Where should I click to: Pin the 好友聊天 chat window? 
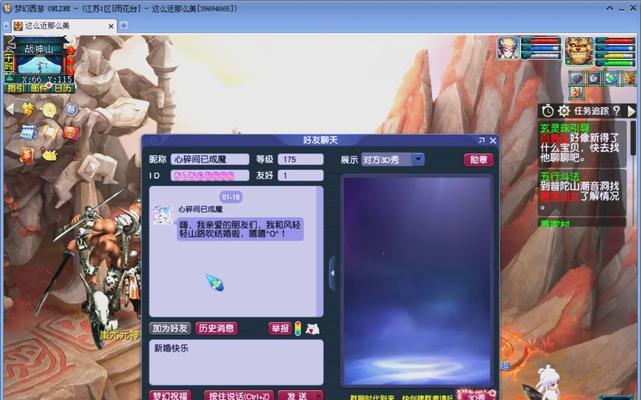482,140
